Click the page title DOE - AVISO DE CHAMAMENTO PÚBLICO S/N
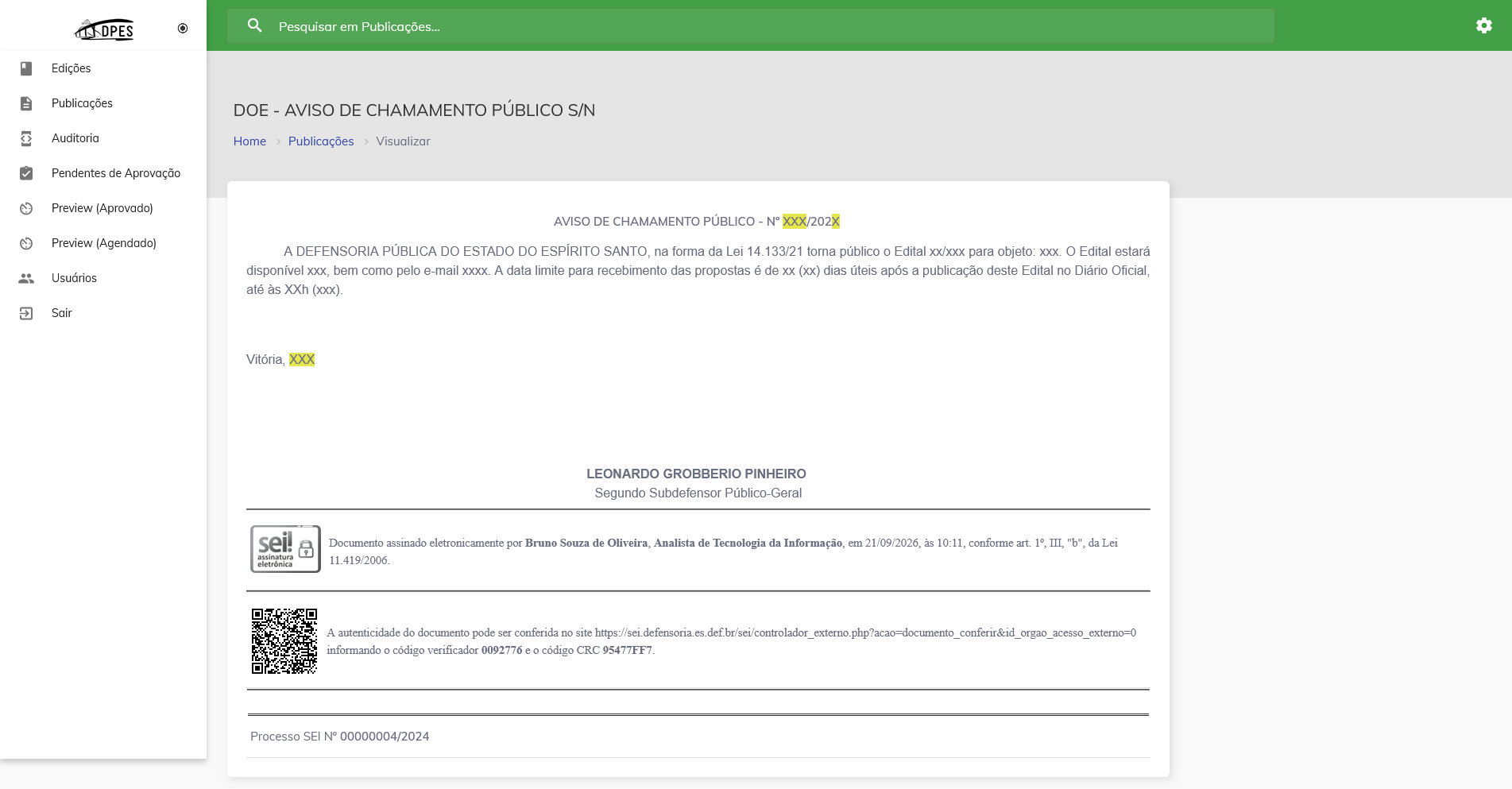 414,110
